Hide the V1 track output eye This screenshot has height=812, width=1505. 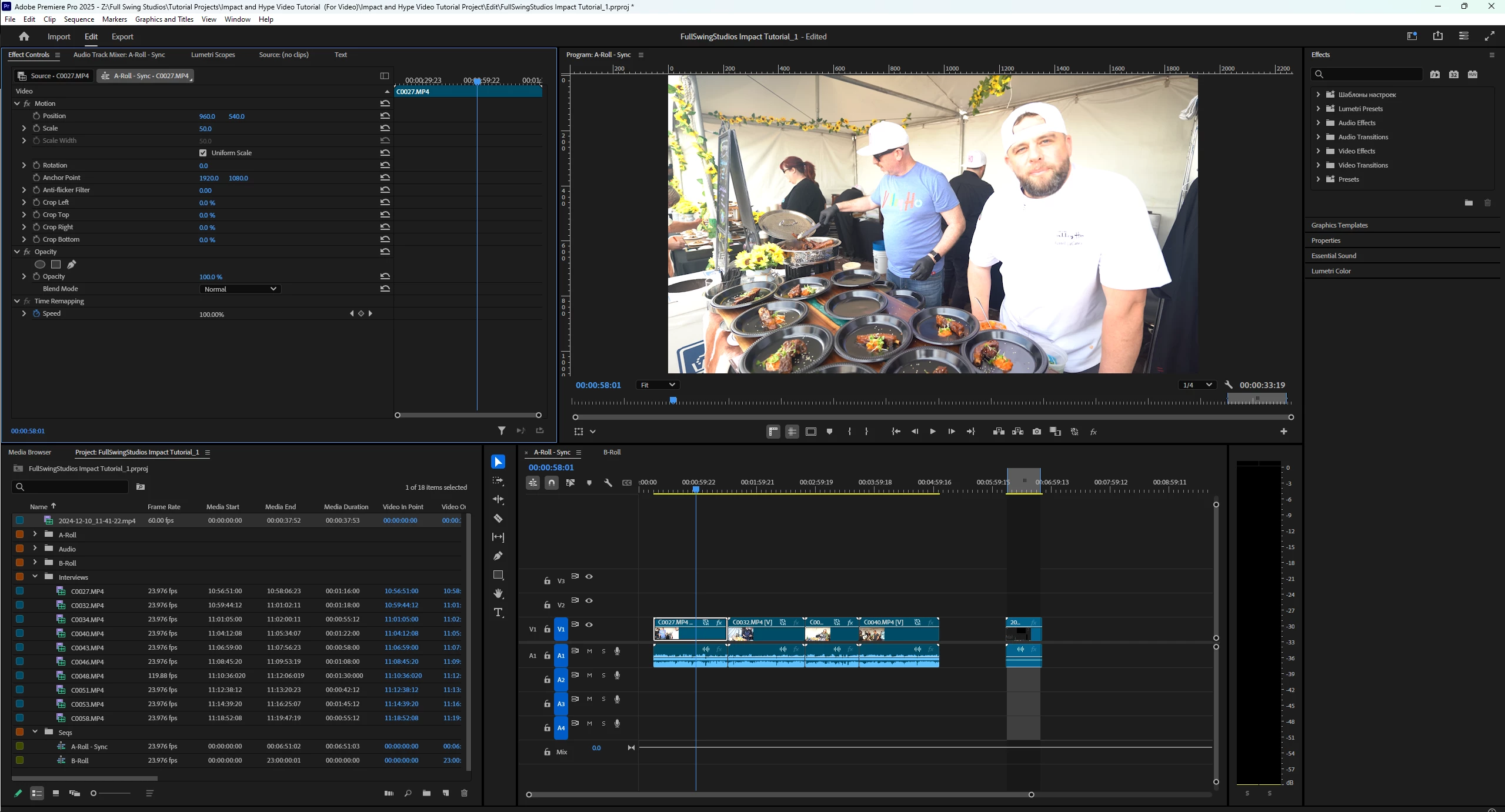pos(589,624)
